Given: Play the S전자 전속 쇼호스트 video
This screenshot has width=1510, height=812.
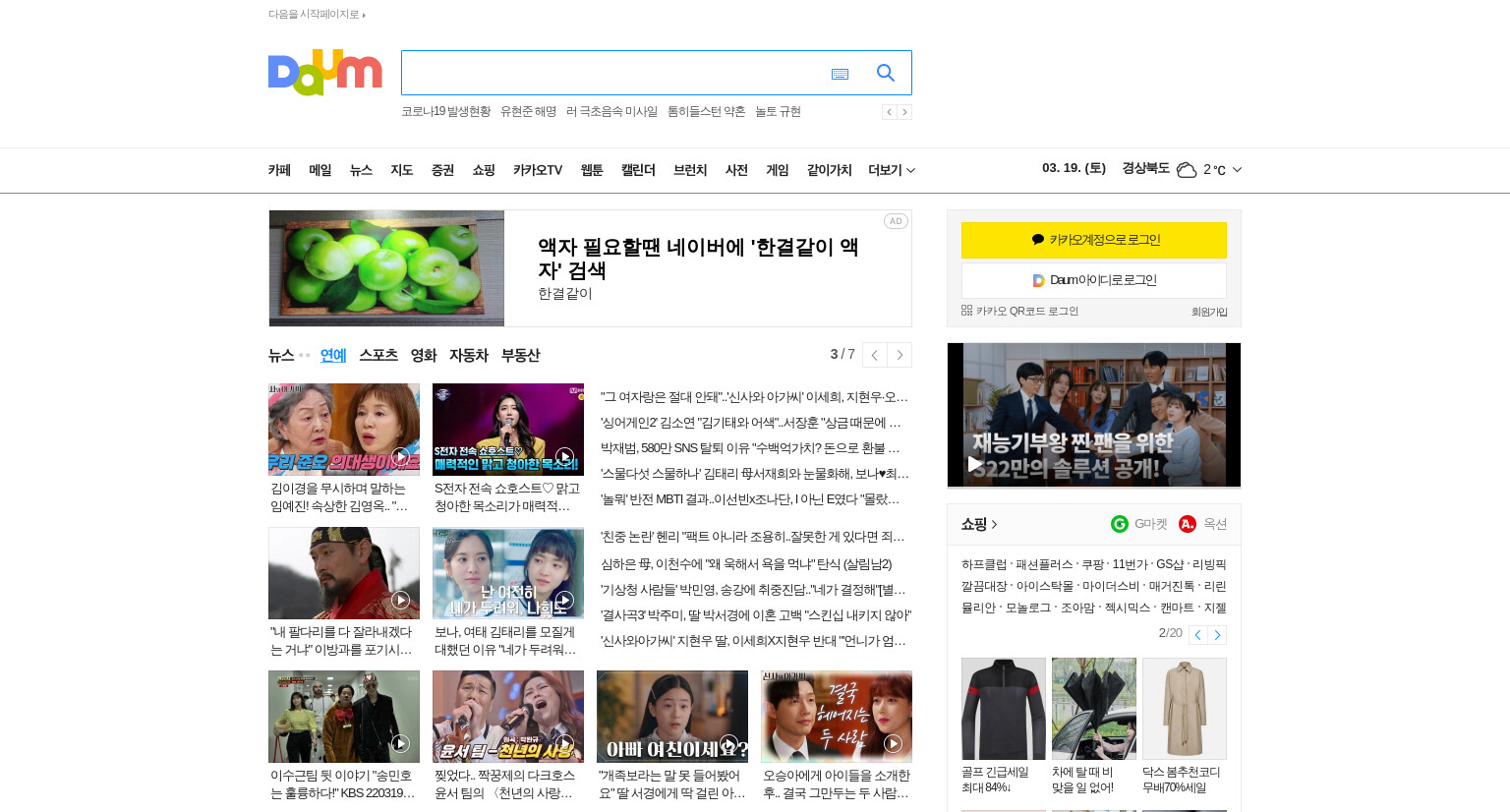Looking at the screenshot, I should 564,456.
